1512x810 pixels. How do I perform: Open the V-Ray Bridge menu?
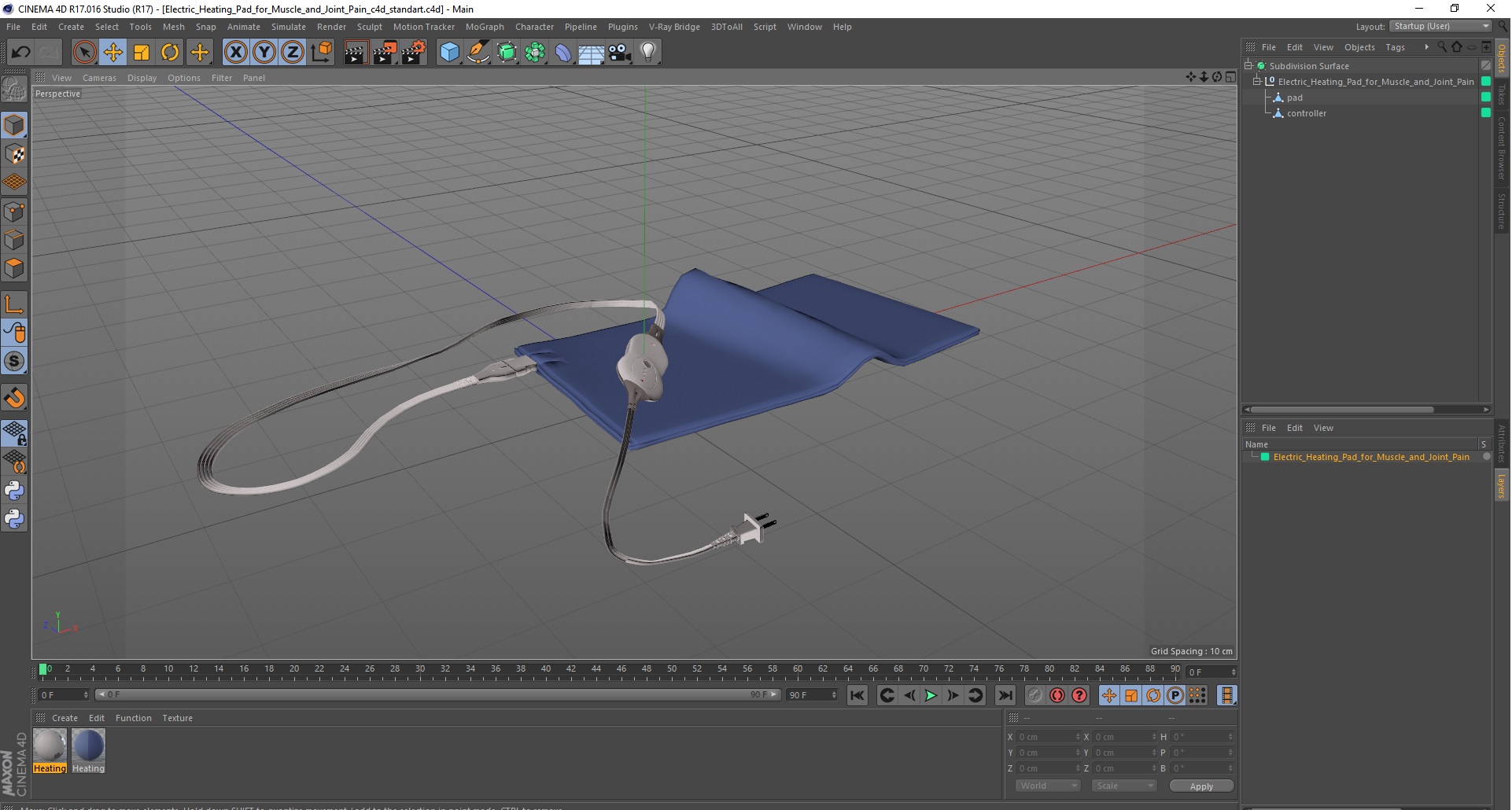tap(674, 27)
